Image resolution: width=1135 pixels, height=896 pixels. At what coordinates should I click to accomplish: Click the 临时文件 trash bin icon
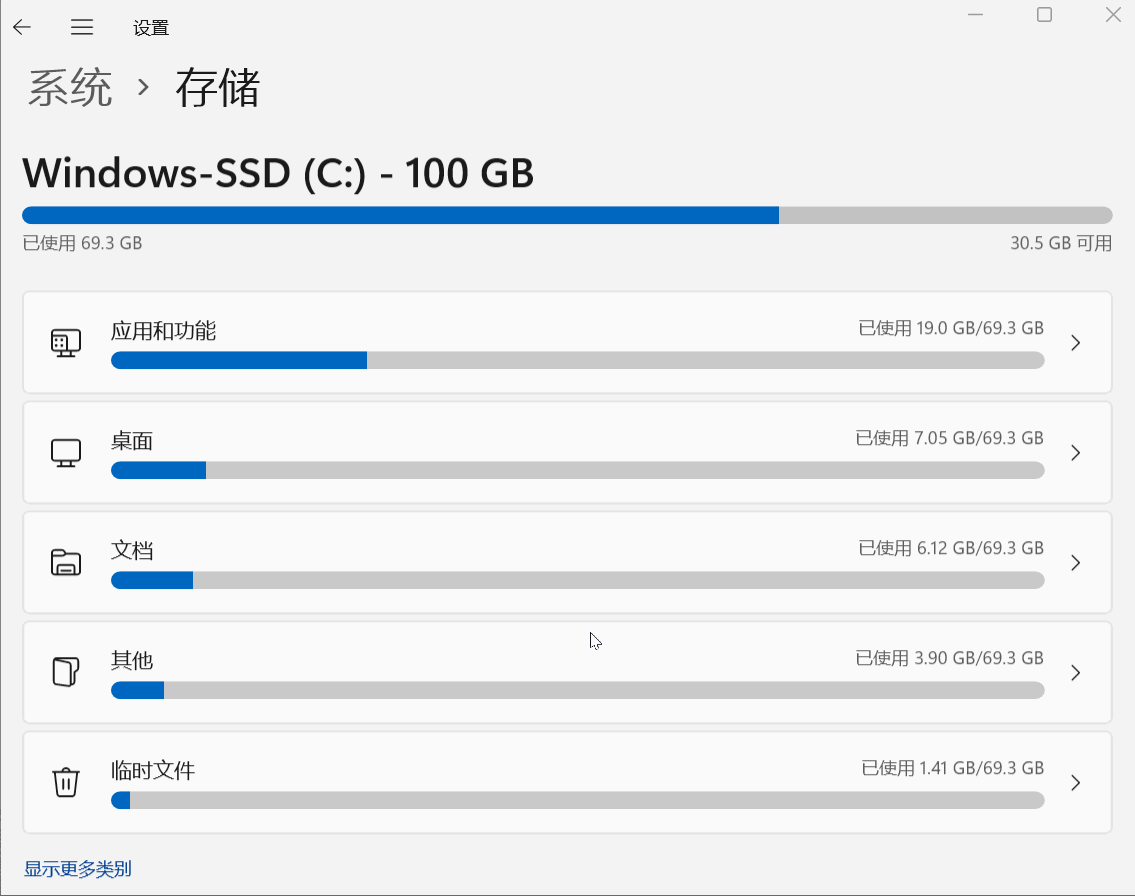pos(65,782)
